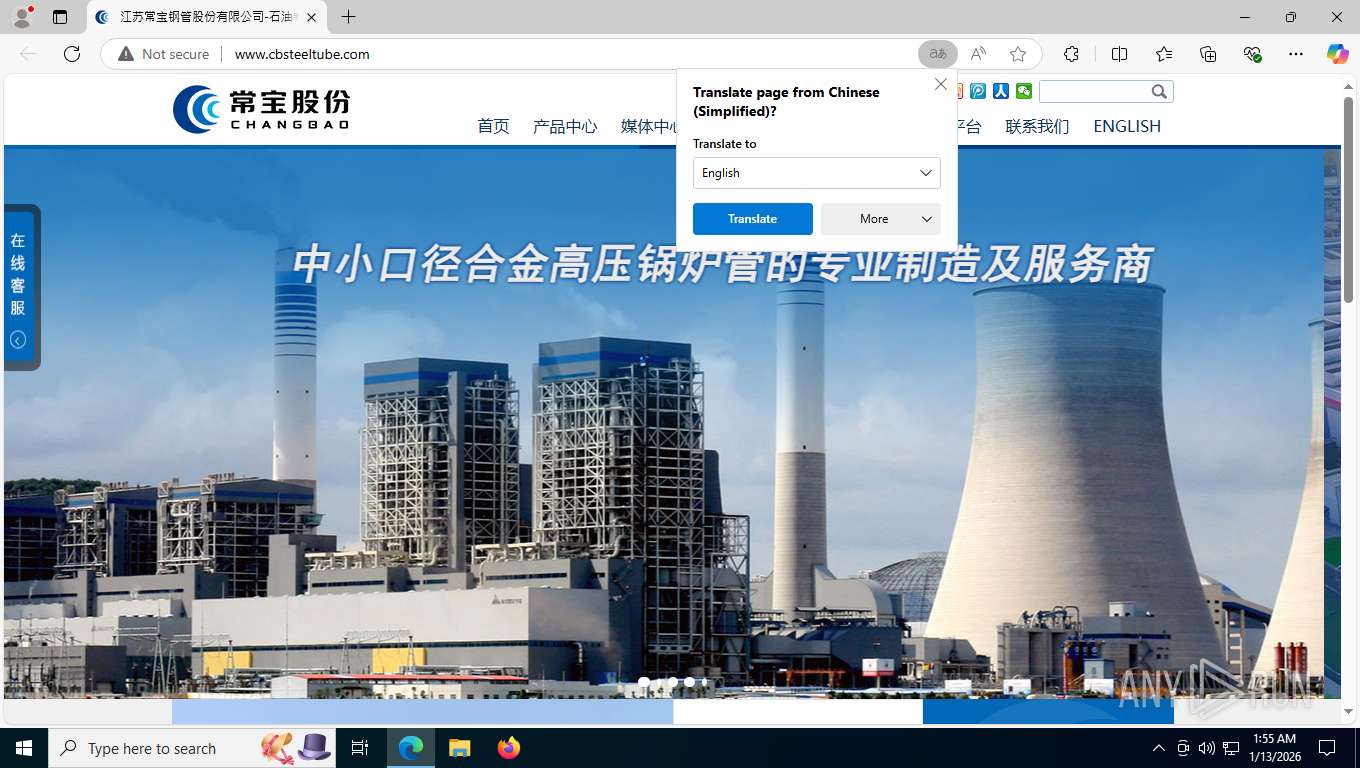This screenshot has height=768, width=1360.
Task: Open the Favorites list icon
Action: (x=1164, y=54)
